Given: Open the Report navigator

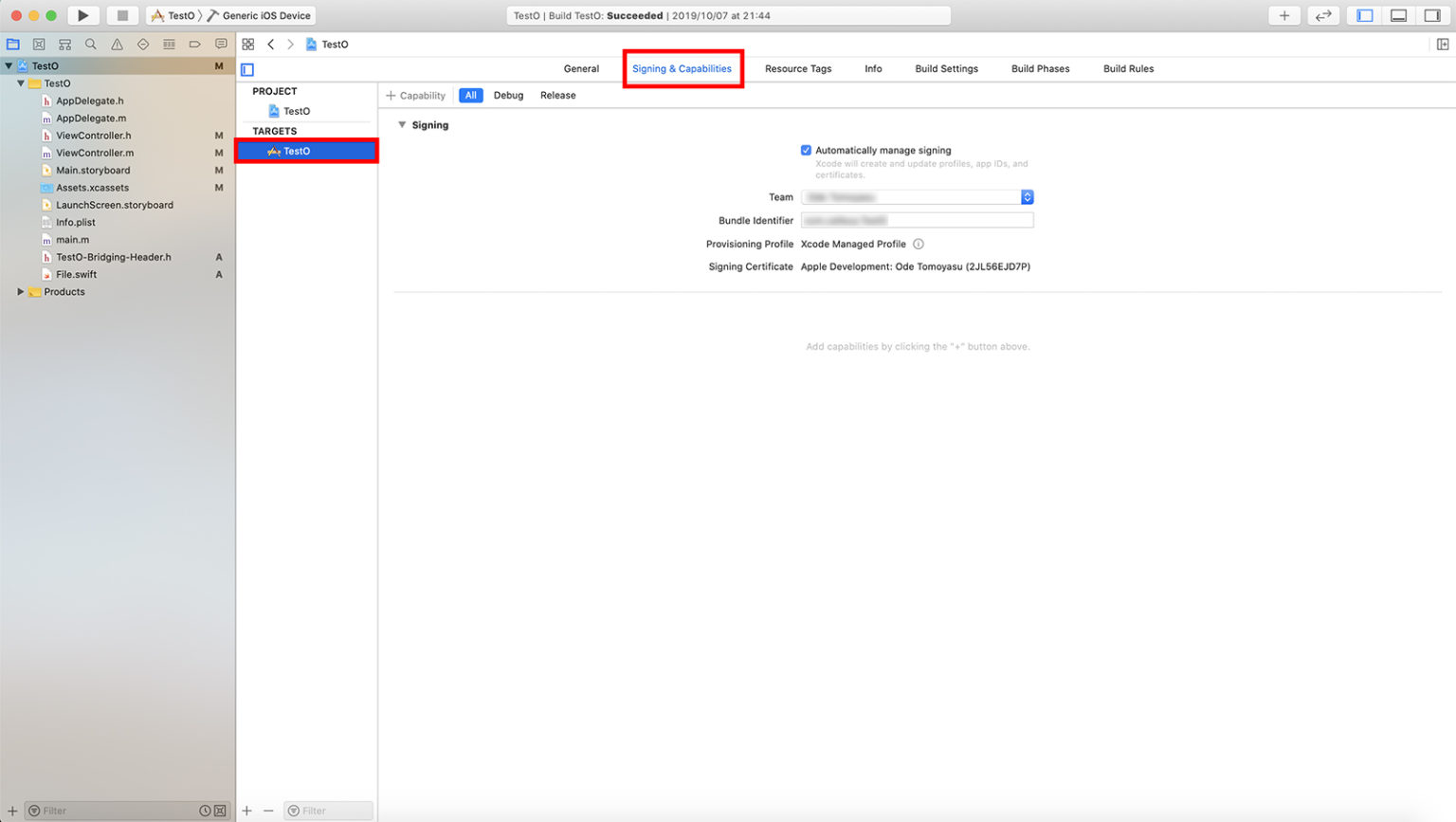Looking at the screenshot, I should [221, 44].
